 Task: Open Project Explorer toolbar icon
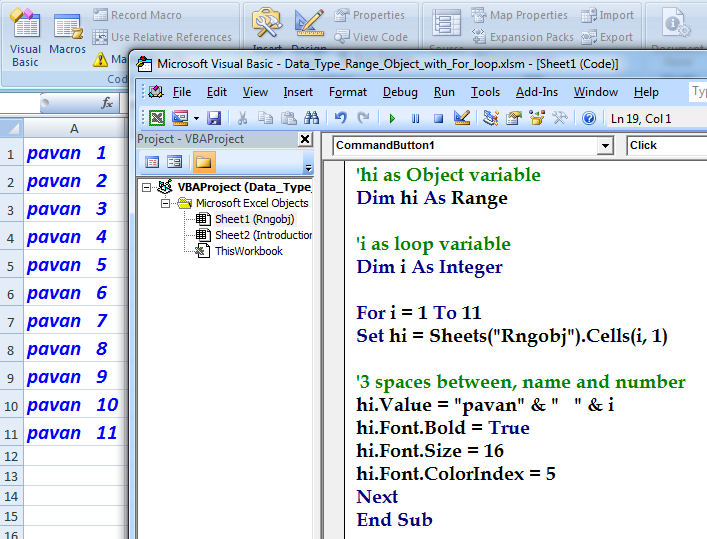pyautogui.click(x=490, y=118)
